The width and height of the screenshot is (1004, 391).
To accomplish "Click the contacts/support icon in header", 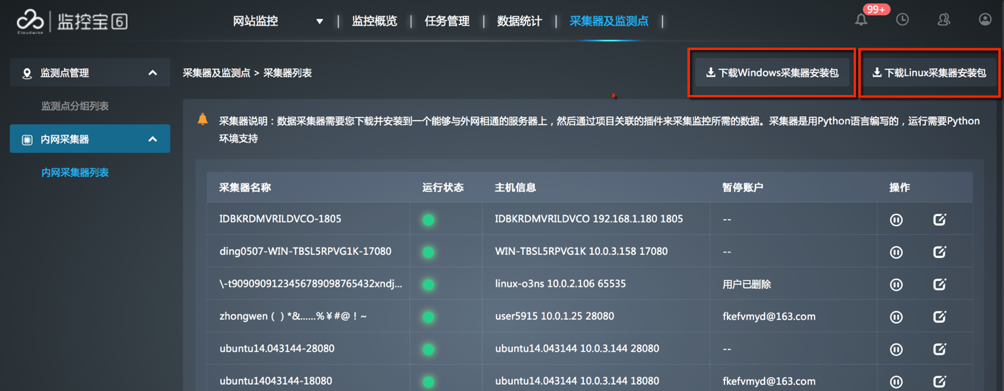I will coord(943,20).
